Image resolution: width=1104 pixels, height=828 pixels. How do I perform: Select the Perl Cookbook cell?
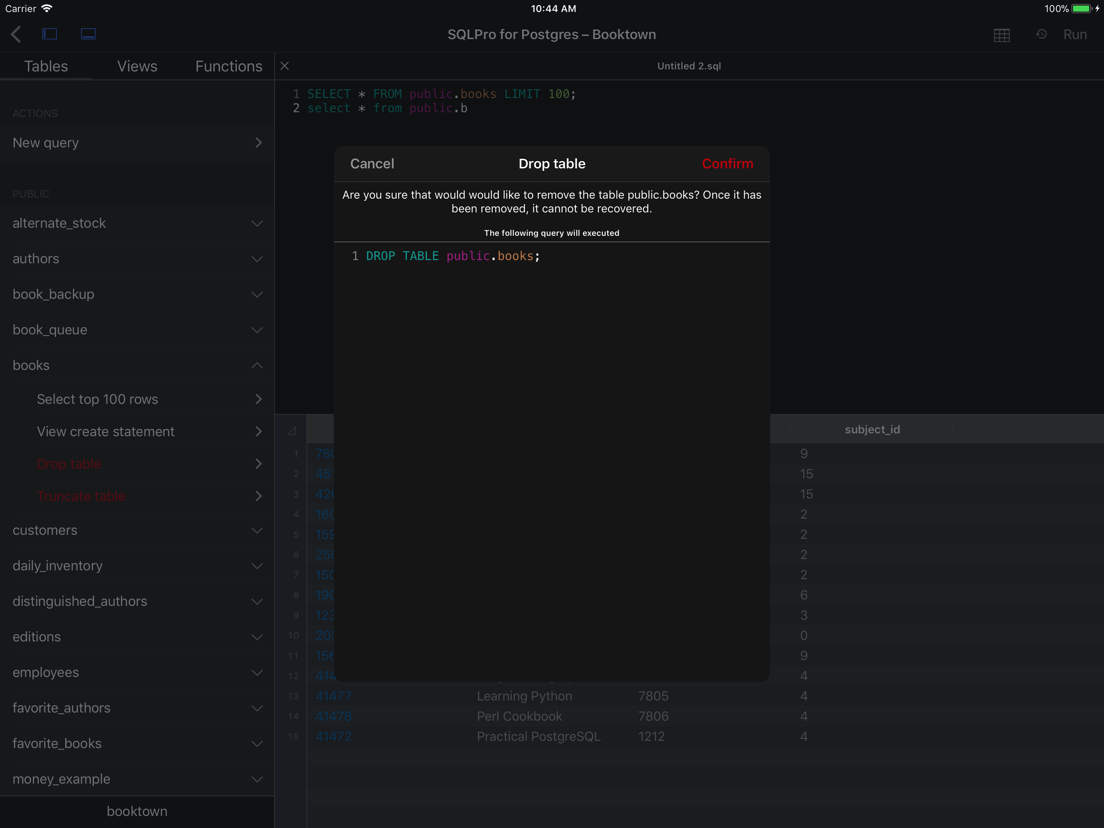coord(519,716)
